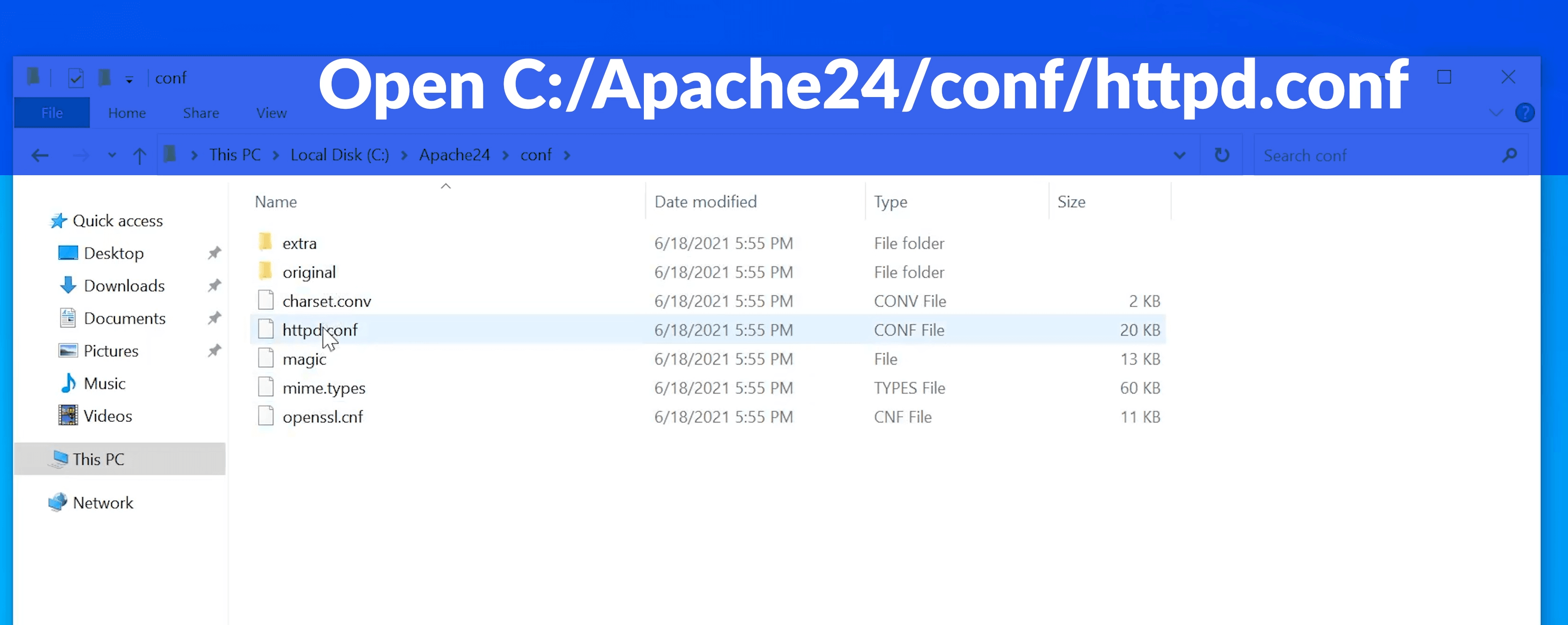Sort files by Size column
The width and height of the screenshot is (1568, 625).
coord(1110,202)
